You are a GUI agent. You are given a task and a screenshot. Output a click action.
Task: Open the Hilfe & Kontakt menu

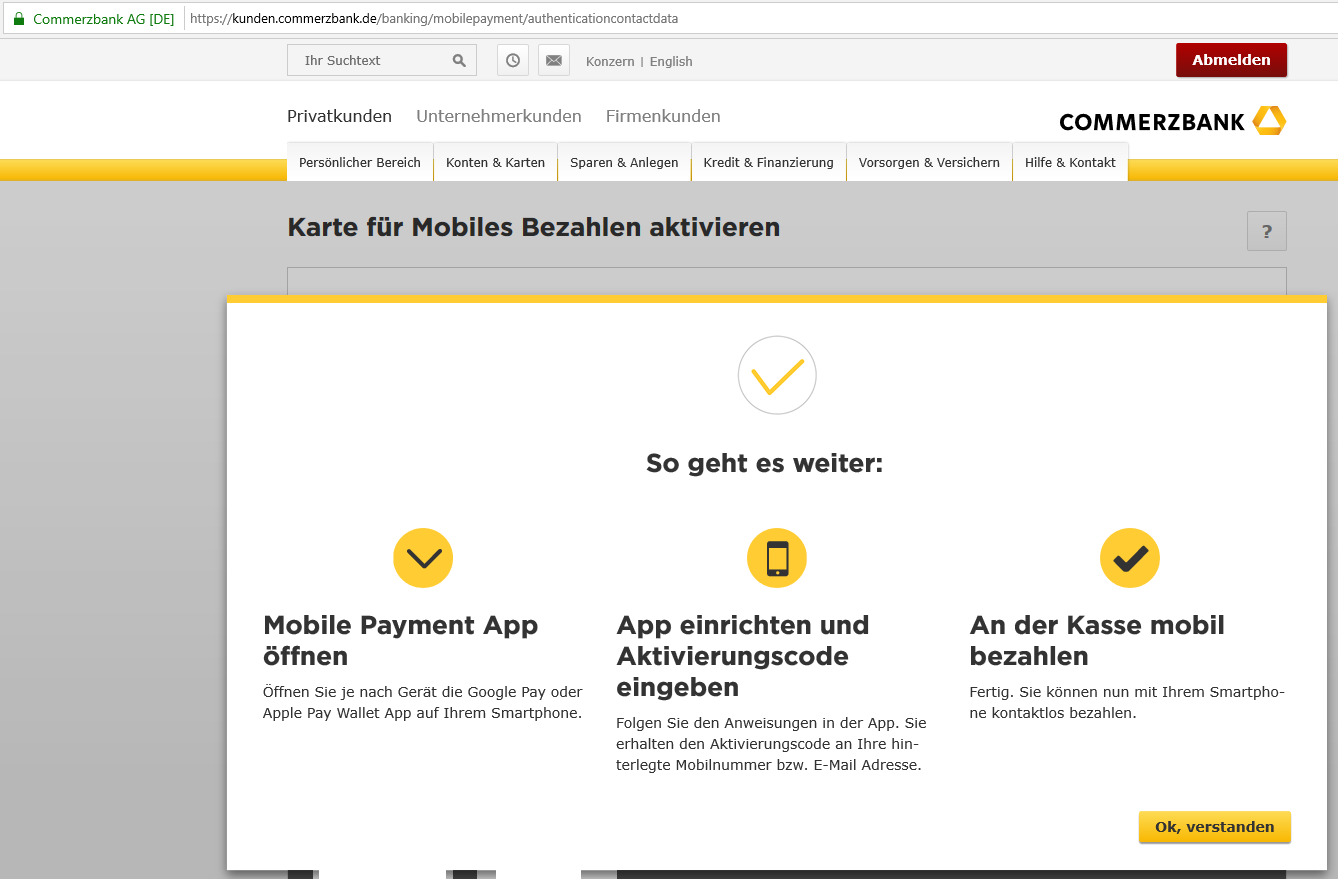click(x=1070, y=163)
